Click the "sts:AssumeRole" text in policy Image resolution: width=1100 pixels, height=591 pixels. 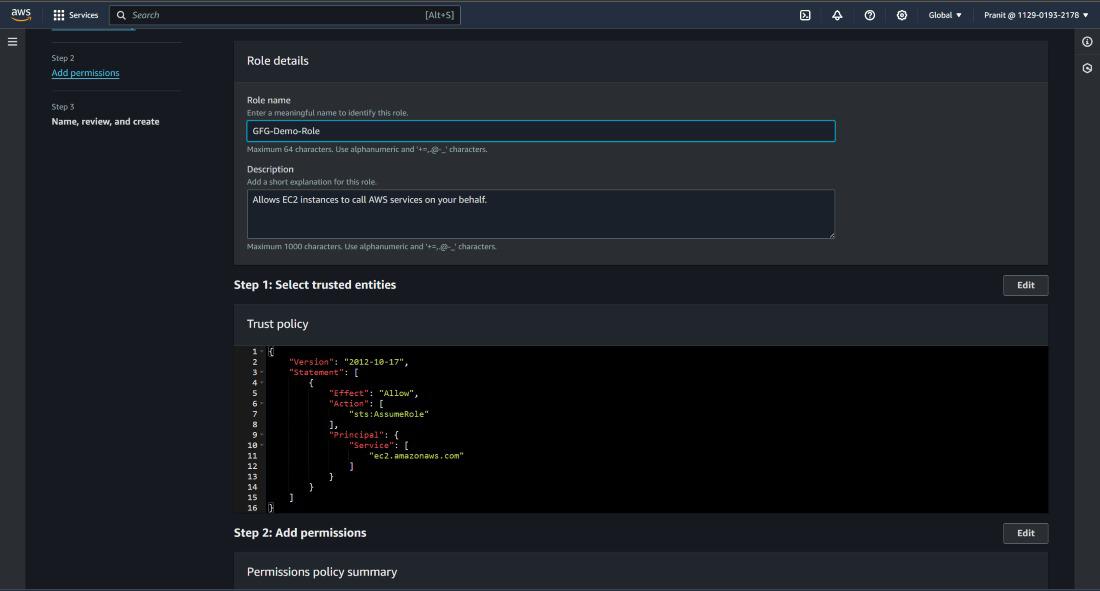point(389,414)
